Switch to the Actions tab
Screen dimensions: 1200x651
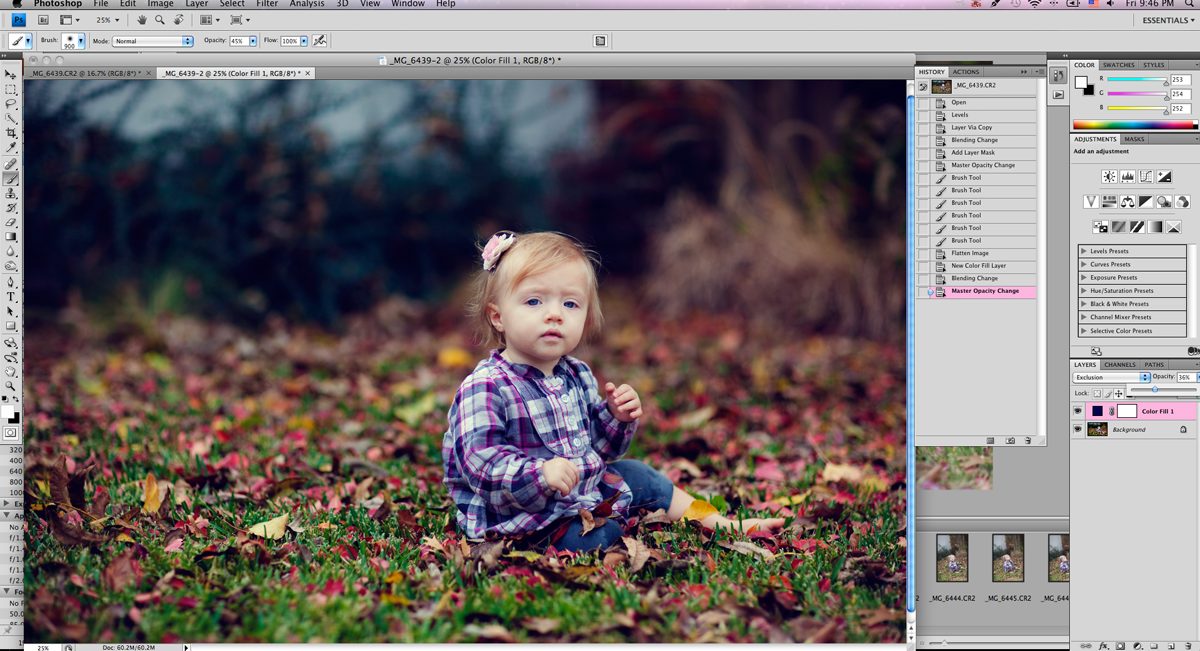tap(966, 72)
